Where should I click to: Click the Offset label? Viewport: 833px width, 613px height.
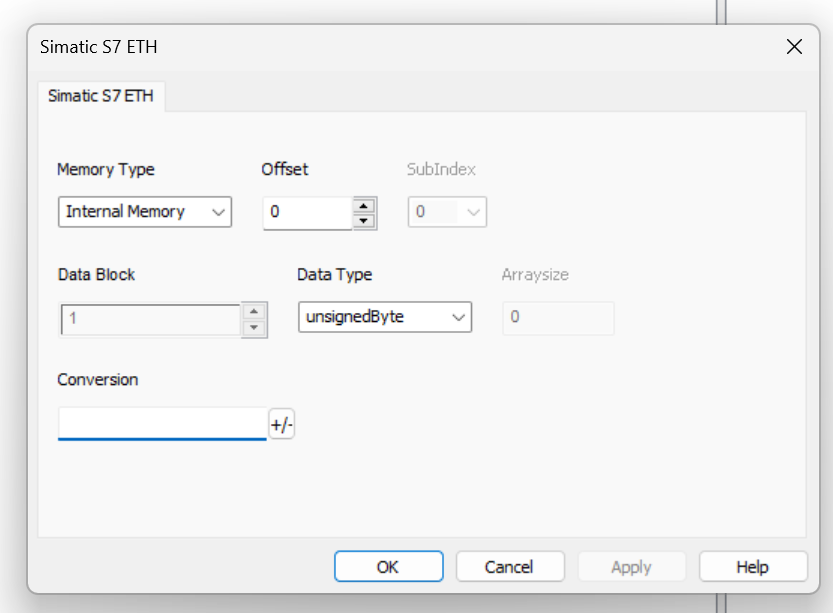[x=285, y=169]
